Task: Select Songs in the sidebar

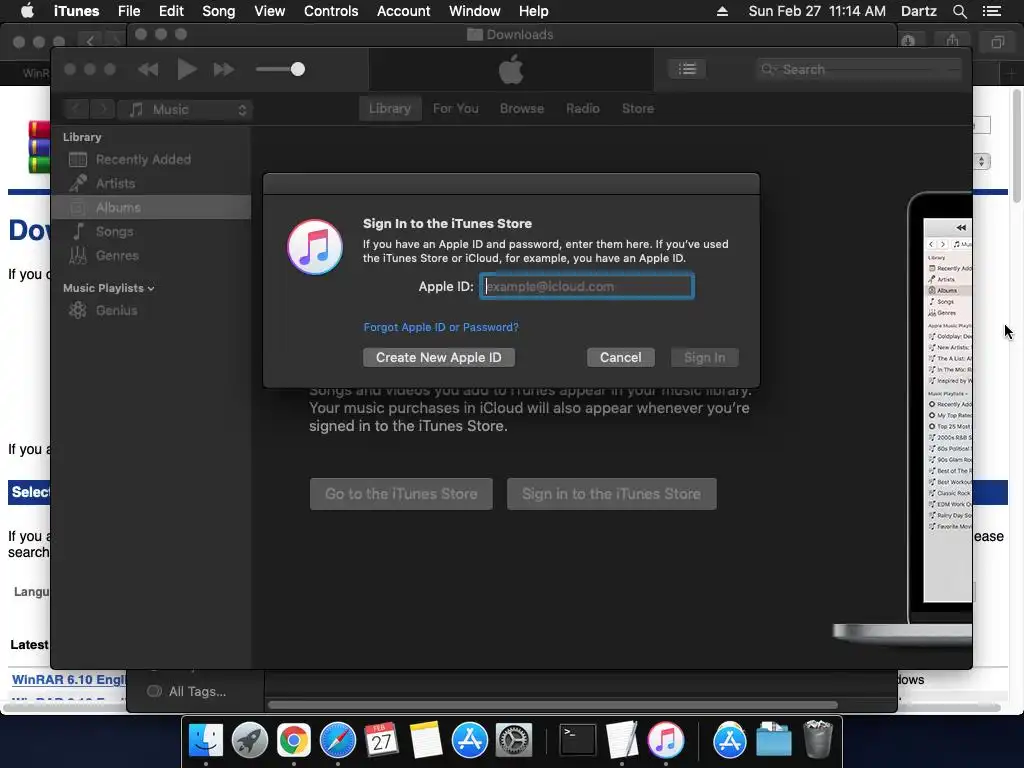Action: click(151, 231)
